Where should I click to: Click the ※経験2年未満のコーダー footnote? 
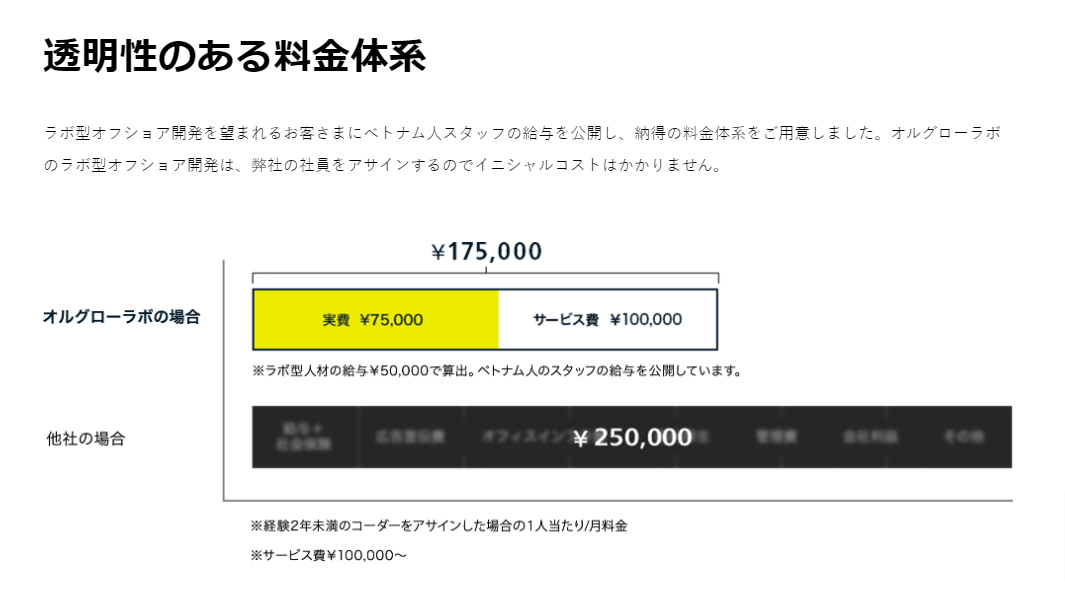click(x=439, y=525)
